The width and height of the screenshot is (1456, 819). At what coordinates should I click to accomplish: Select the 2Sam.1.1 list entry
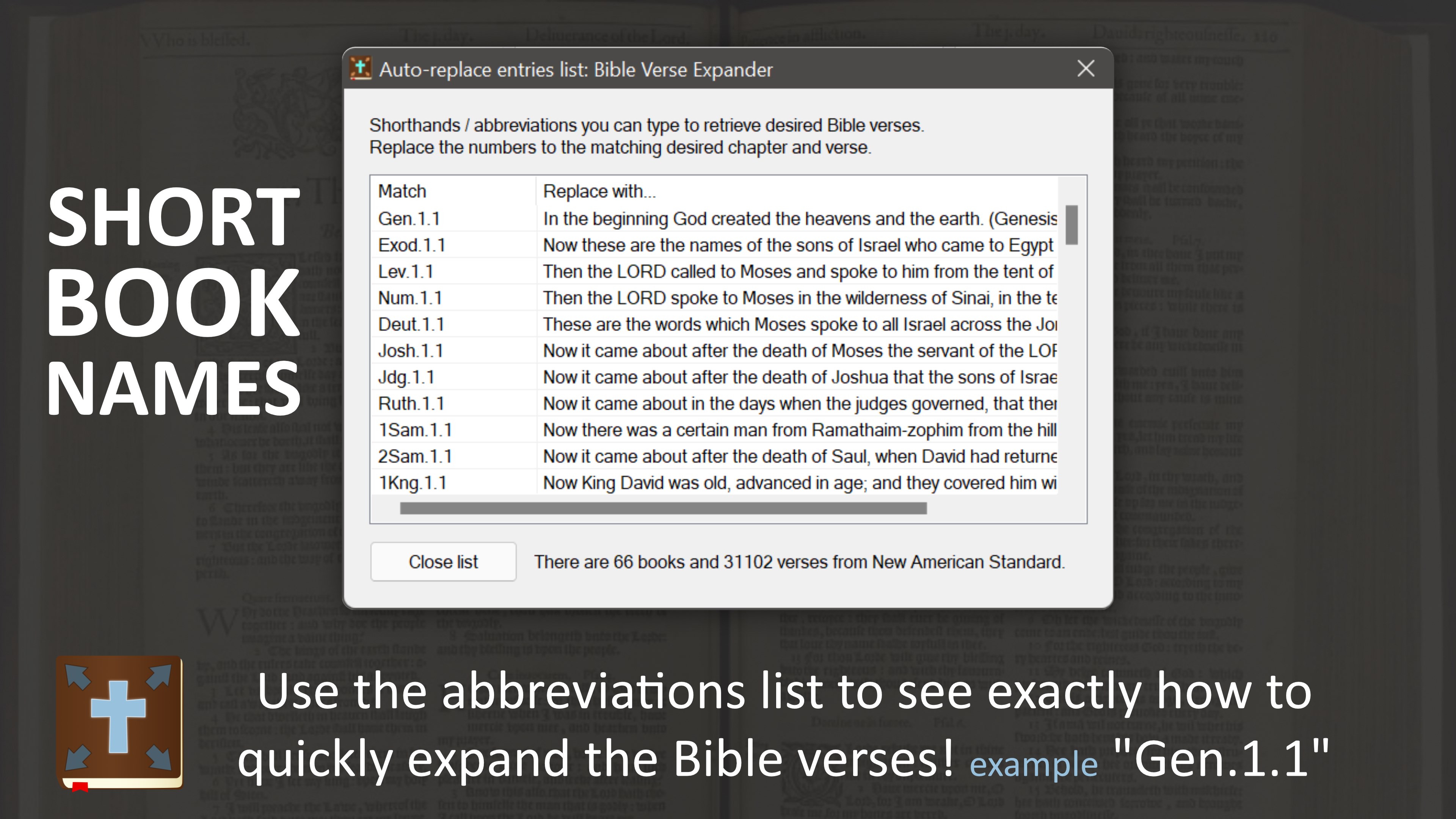pyautogui.click(x=415, y=456)
